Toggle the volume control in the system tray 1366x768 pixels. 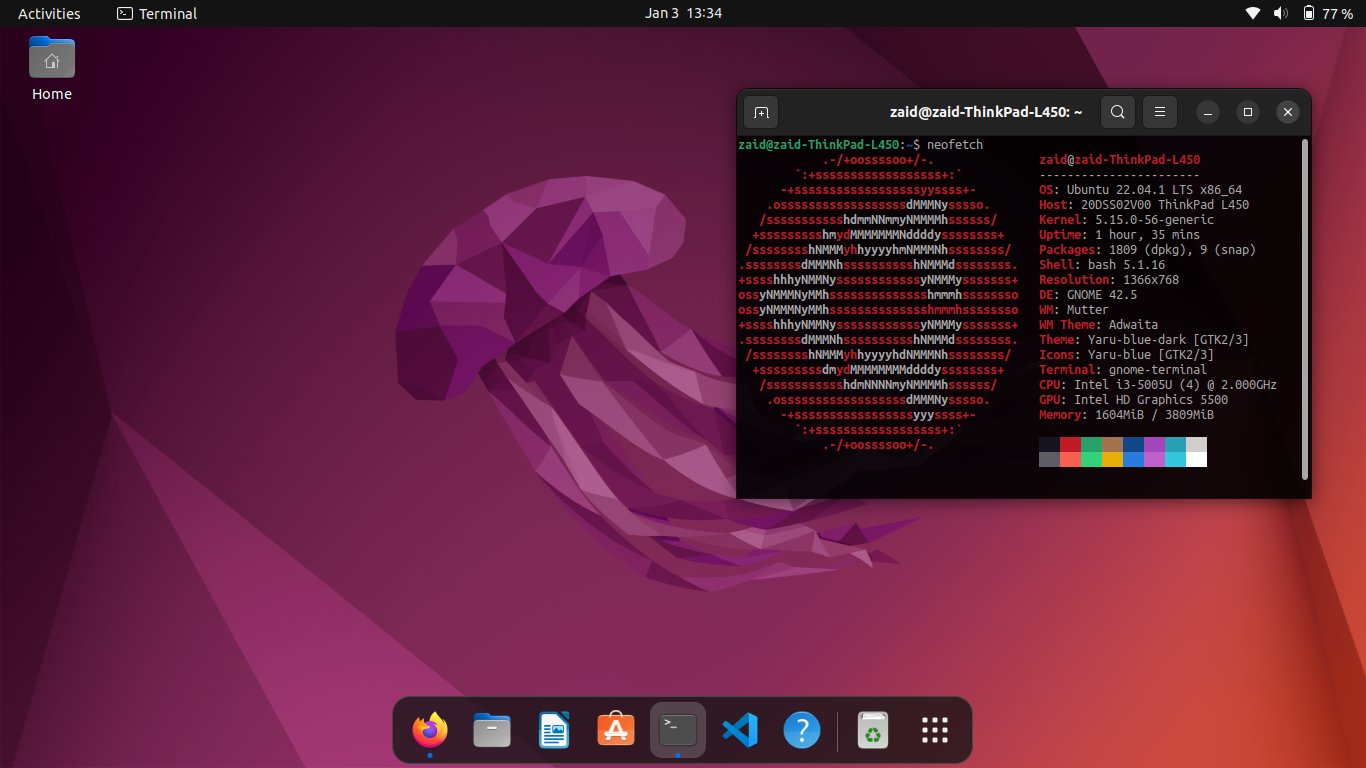pos(1279,13)
